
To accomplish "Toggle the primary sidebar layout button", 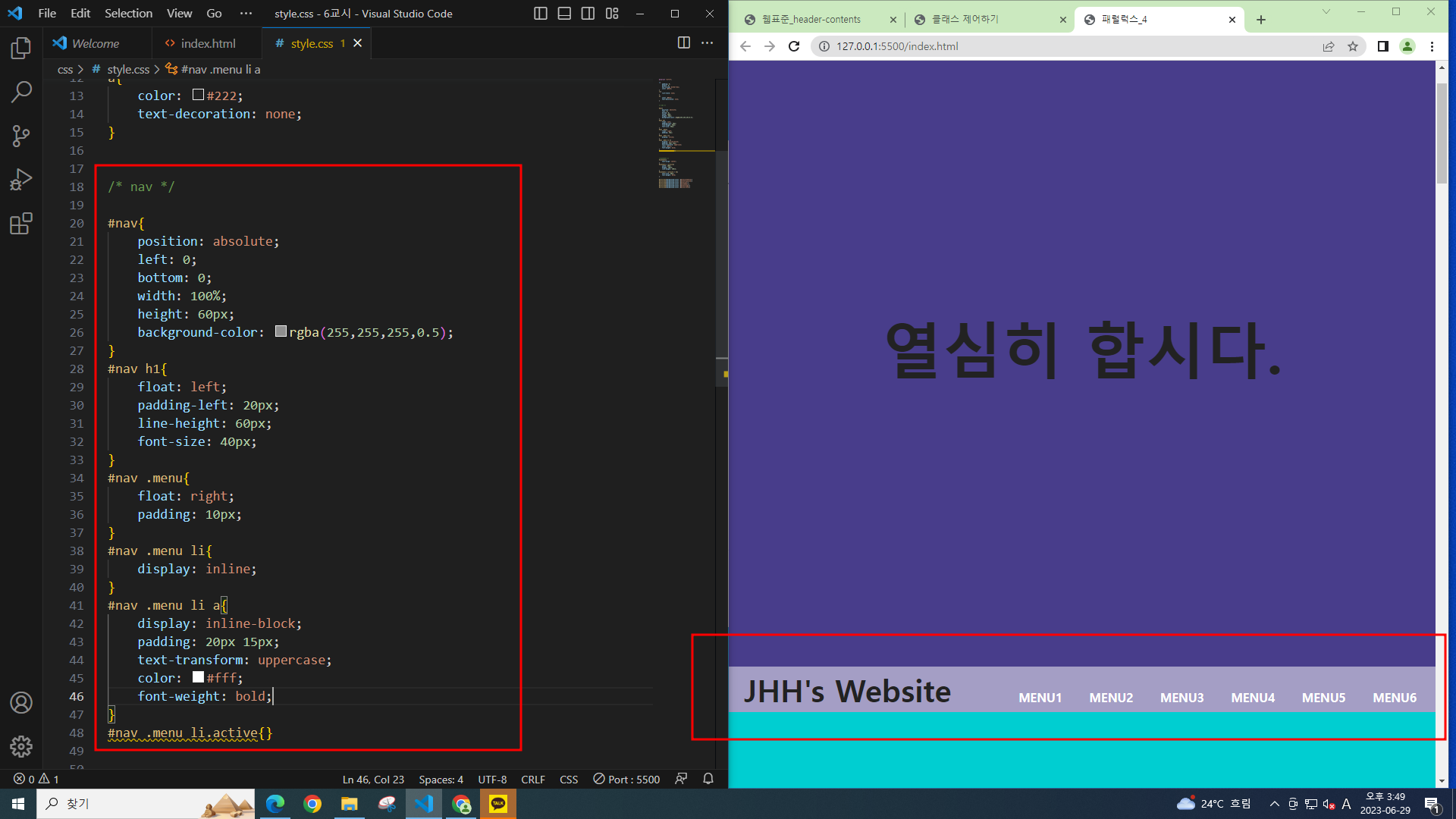I will click(x=541, y=14).
